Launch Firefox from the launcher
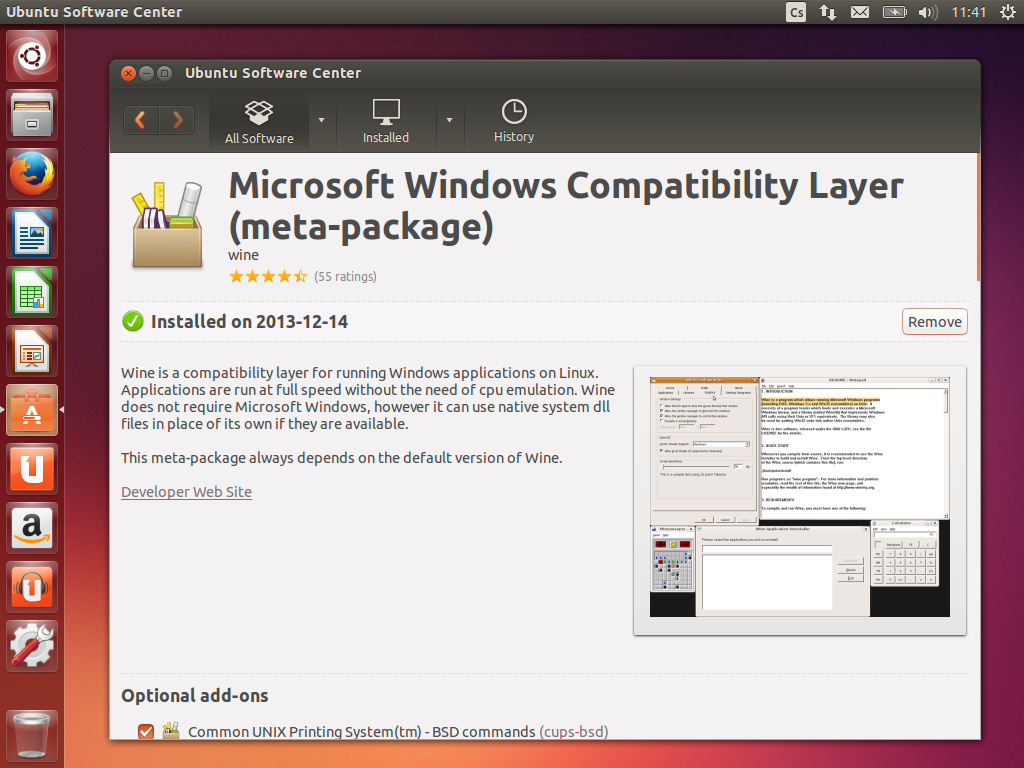Viewport: 1024px width, 768px height. [x=33, y=174]
